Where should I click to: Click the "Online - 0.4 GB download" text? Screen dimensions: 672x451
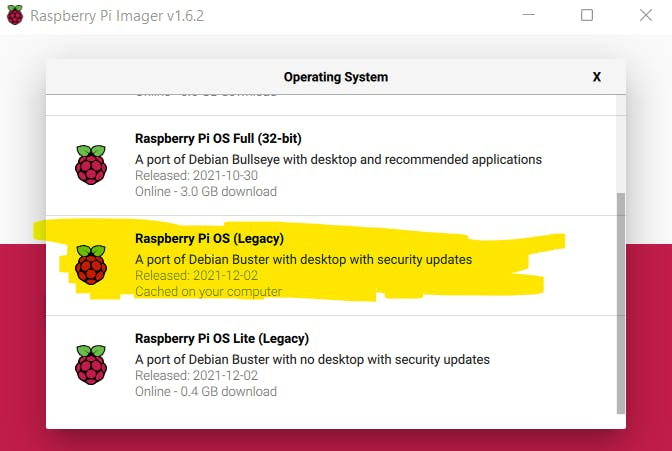(206, 391)
